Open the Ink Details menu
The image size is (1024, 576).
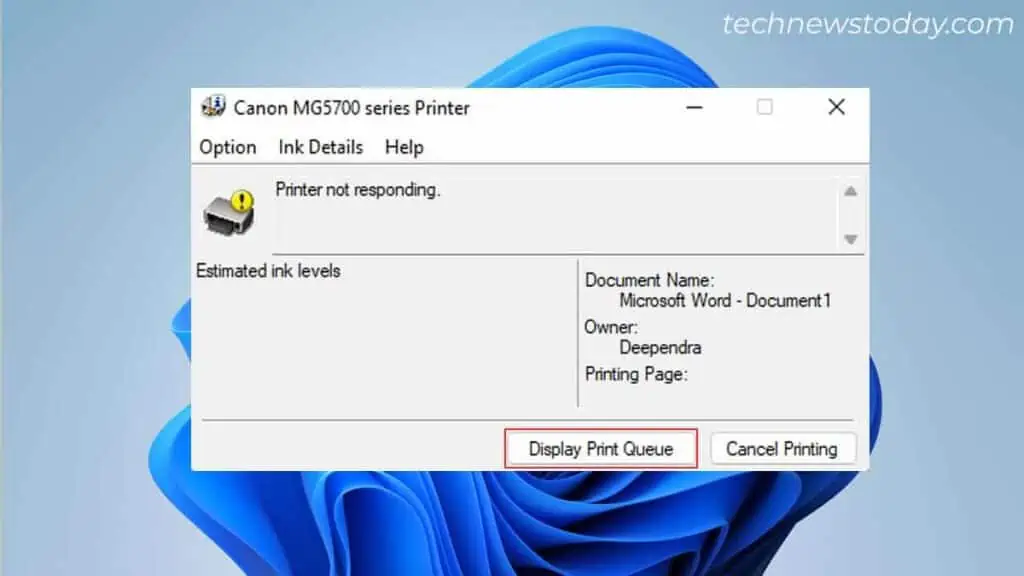(320, 147)
